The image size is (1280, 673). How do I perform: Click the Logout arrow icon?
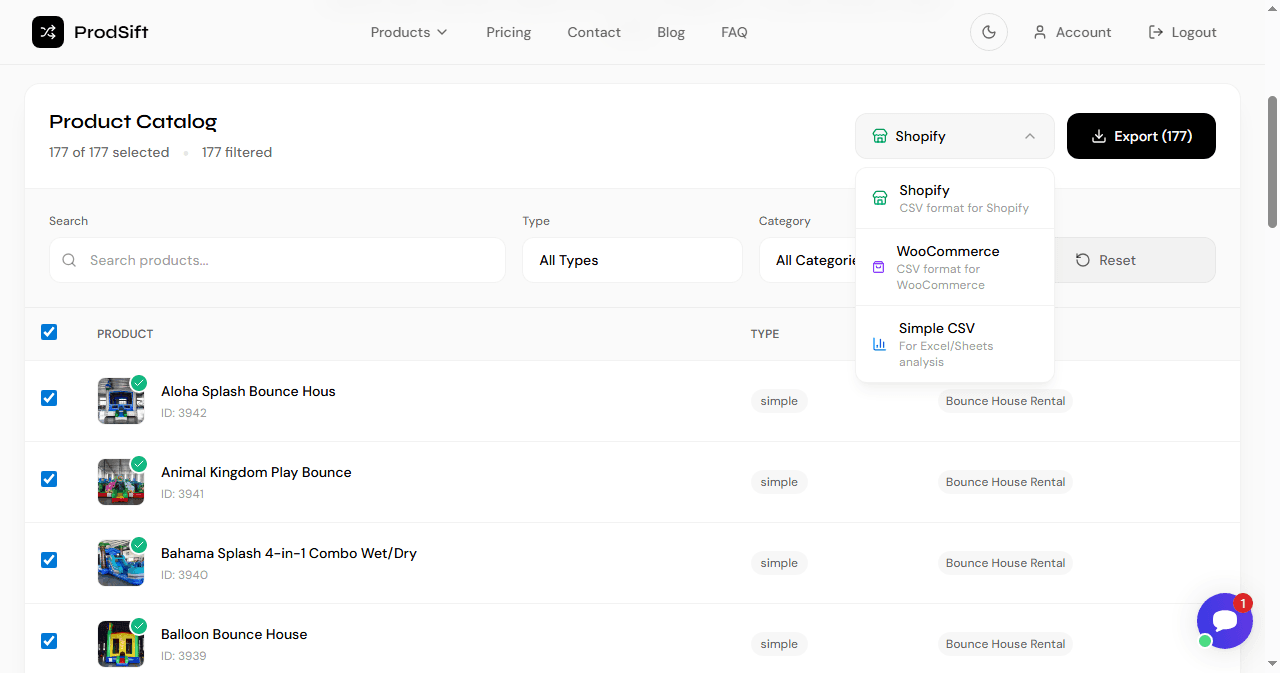[1156, 32]
